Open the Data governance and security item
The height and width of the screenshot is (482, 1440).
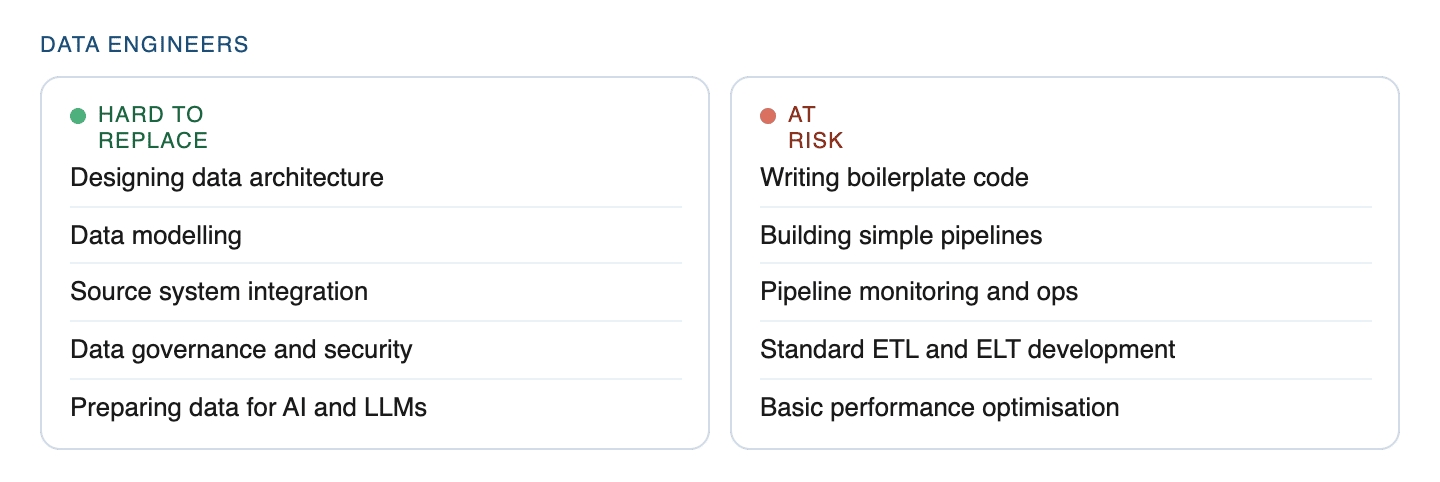click(x=241, y=350)
